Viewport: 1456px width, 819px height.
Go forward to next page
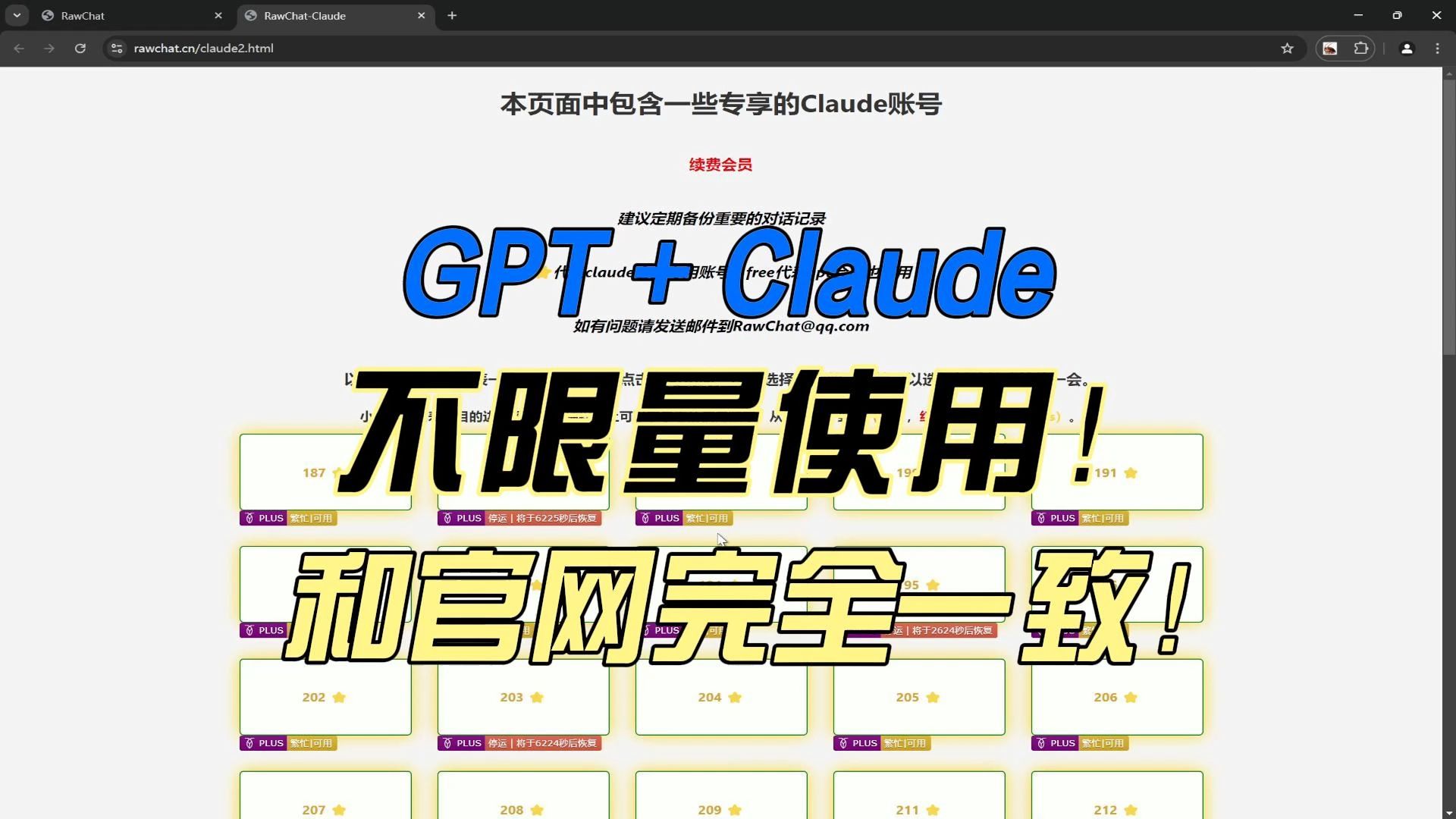(49, 49)
